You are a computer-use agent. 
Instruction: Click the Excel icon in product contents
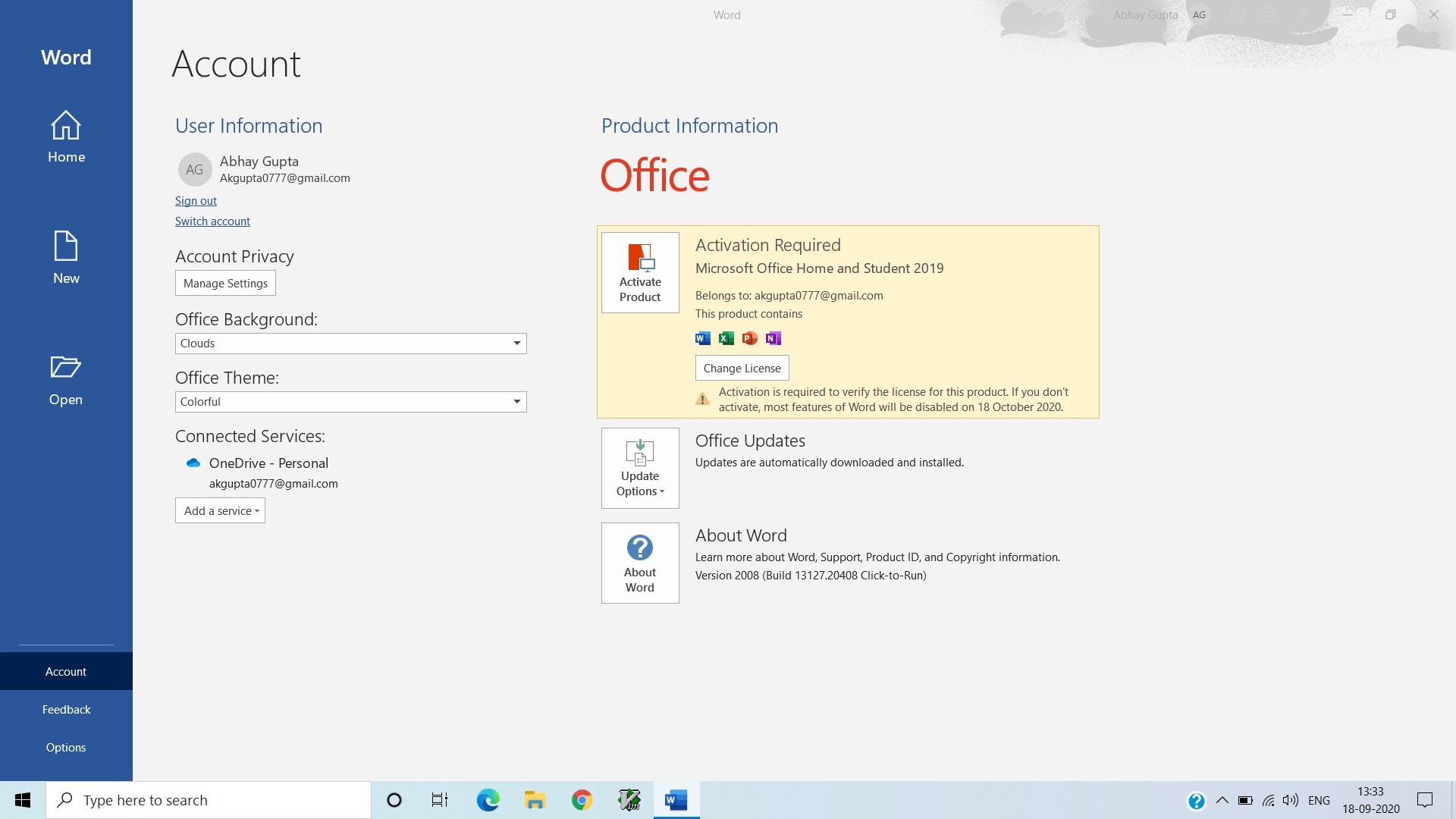click(726, 338)
